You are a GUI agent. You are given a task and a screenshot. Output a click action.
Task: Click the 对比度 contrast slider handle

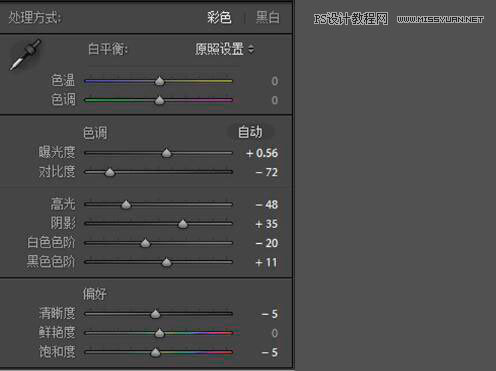[110, 172]
